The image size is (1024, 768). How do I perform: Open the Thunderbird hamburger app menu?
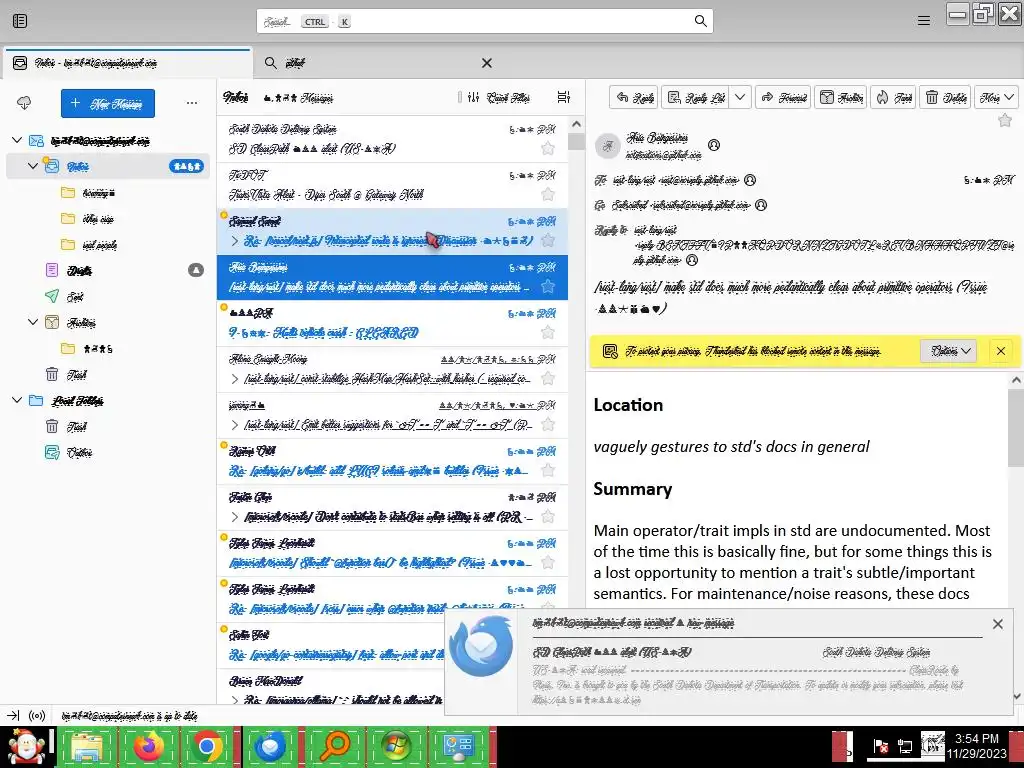tap(923, 21)
